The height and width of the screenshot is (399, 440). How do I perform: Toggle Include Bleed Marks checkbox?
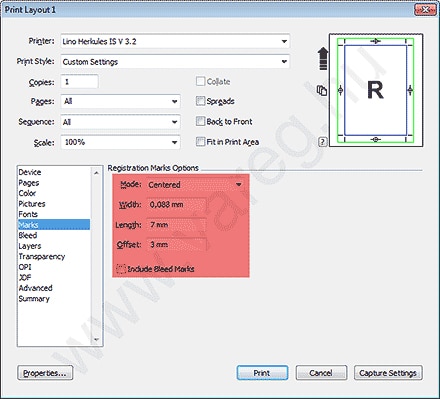121,269
